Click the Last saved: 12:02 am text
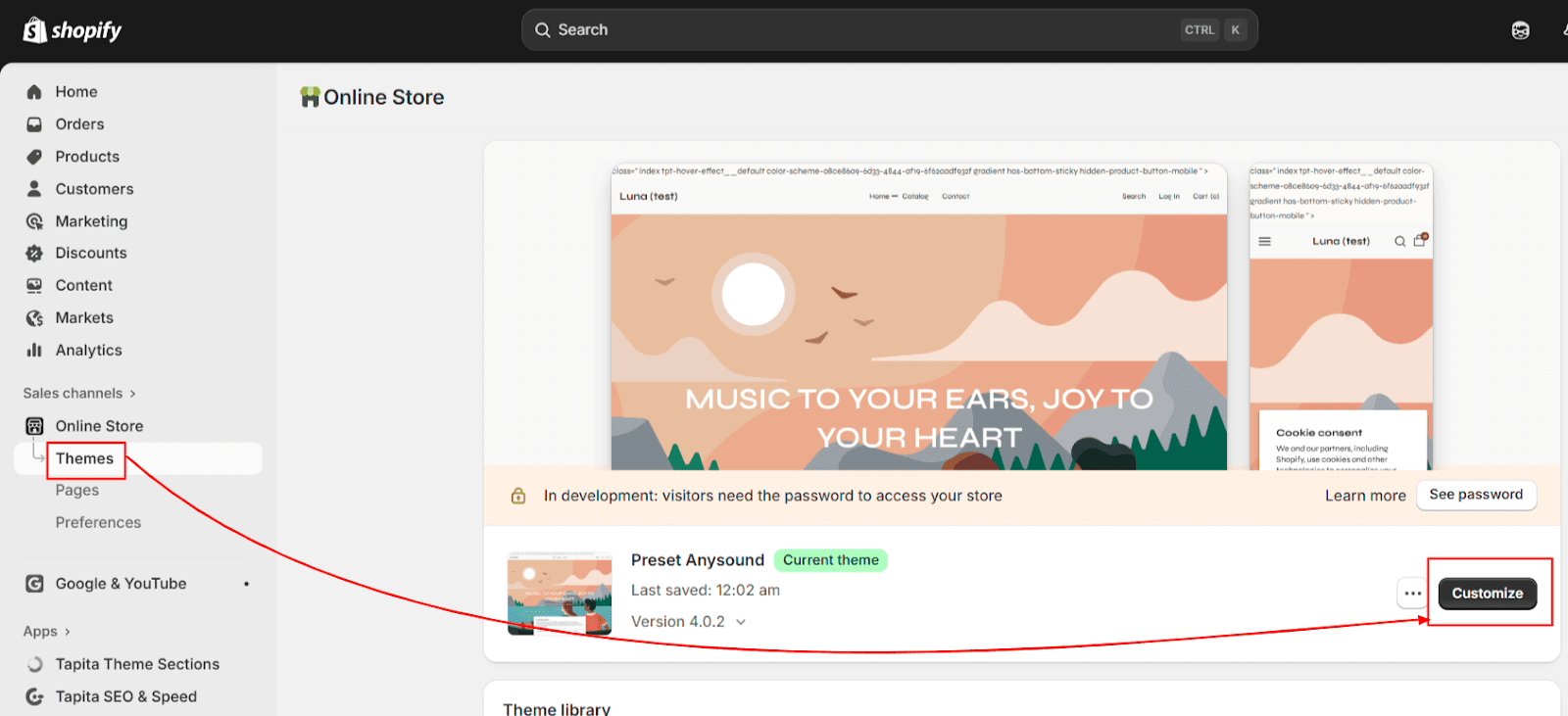The height and width of the screenshot is (716, 1568). coord(706,591)
